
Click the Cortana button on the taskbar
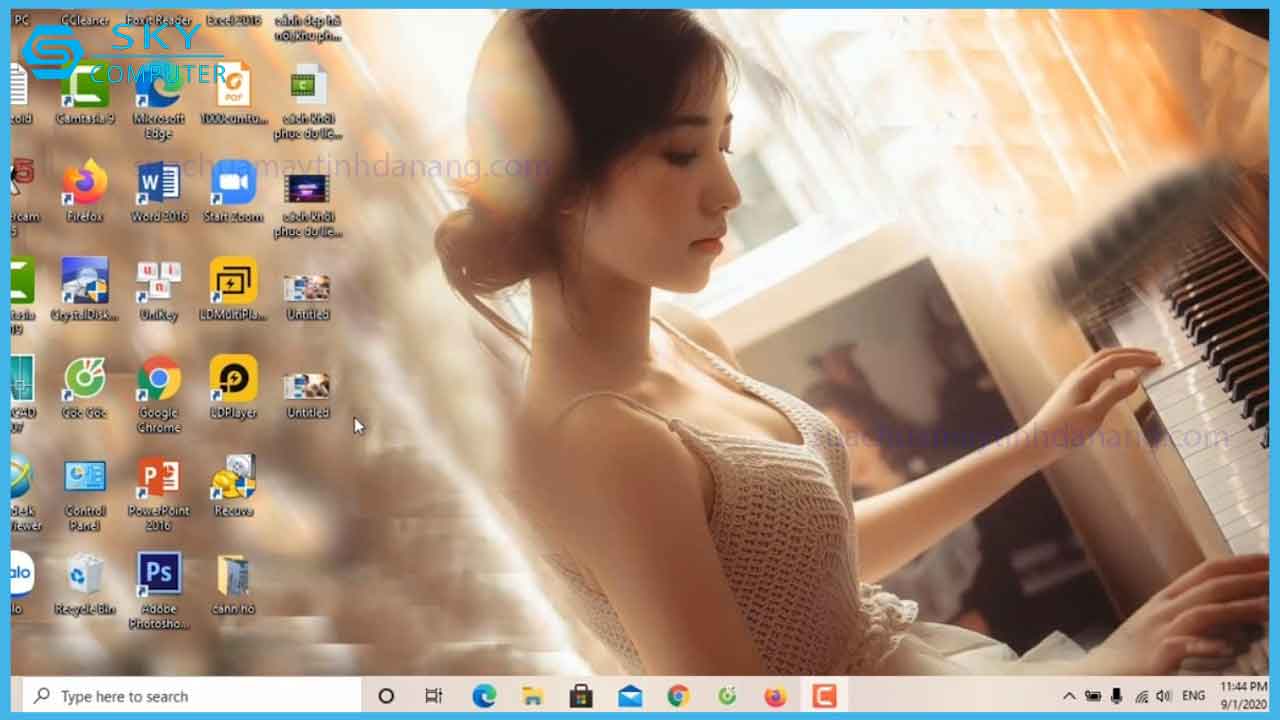coord(385,695)
